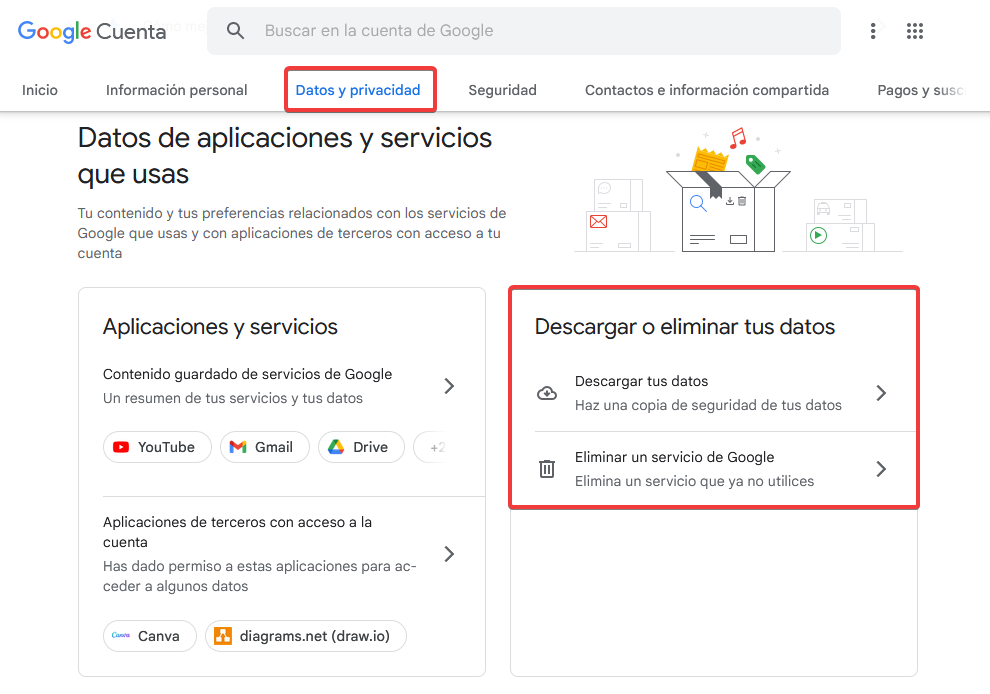Expand Descargar tus datos chevron

[881, 393]
